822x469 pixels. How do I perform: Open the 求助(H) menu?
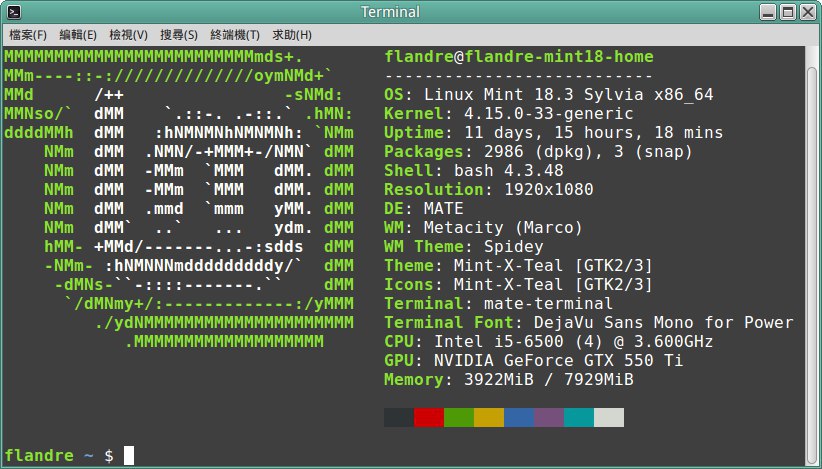click(x=292, y=35)
